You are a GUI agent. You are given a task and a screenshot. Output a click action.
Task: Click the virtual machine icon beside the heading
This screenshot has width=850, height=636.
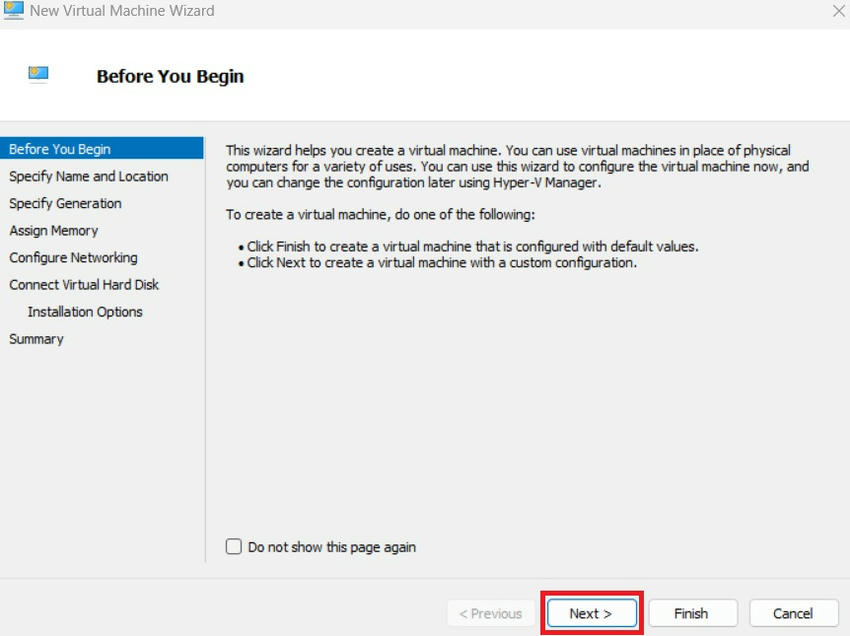tap(39, 75)
